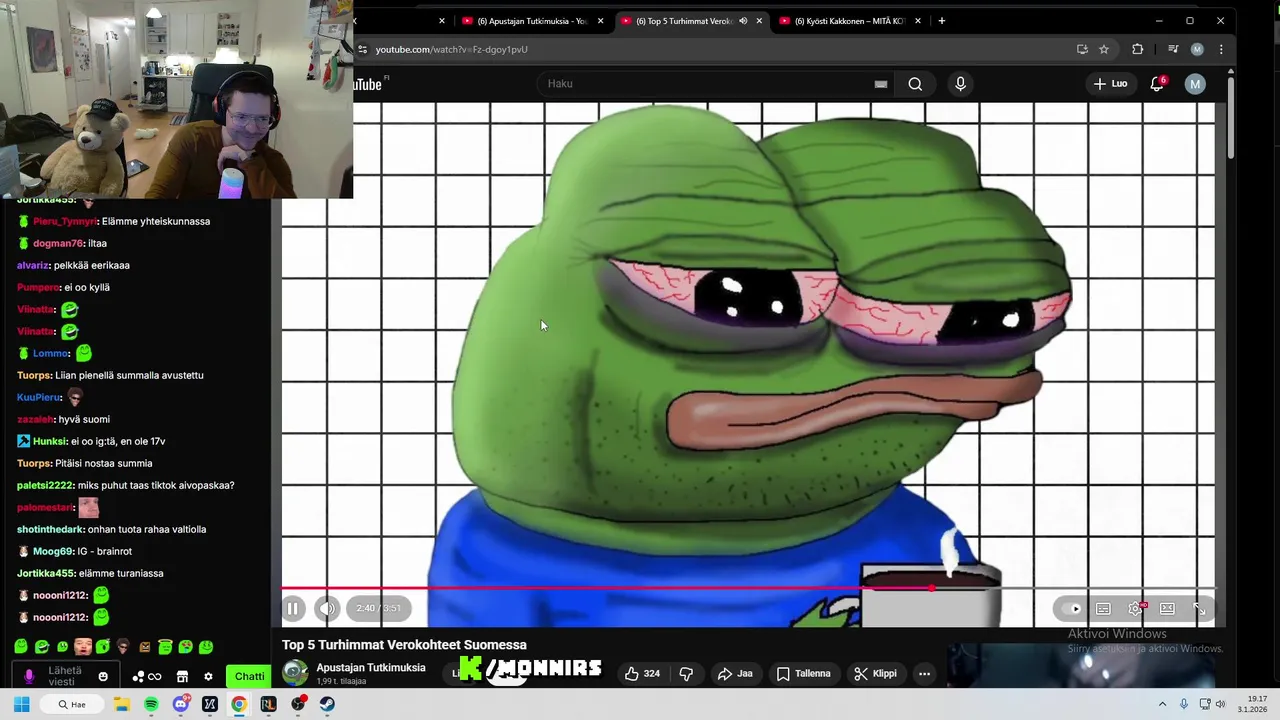Install app icon in address bar
Image resolution: width=1280 pixels, height=720 pixels.
[x=1082, y=49]
